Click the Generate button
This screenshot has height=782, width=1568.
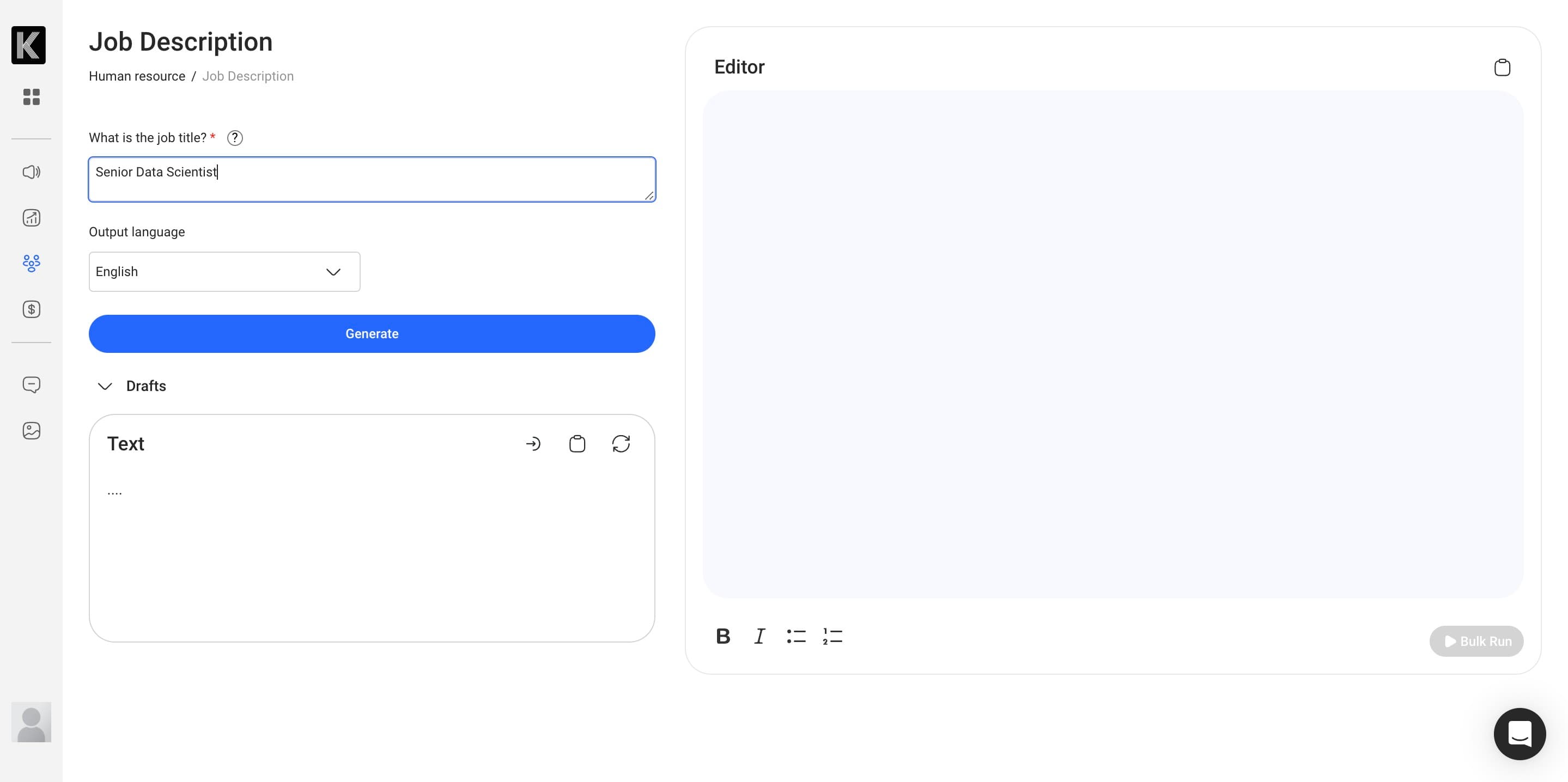pos(372,334)
